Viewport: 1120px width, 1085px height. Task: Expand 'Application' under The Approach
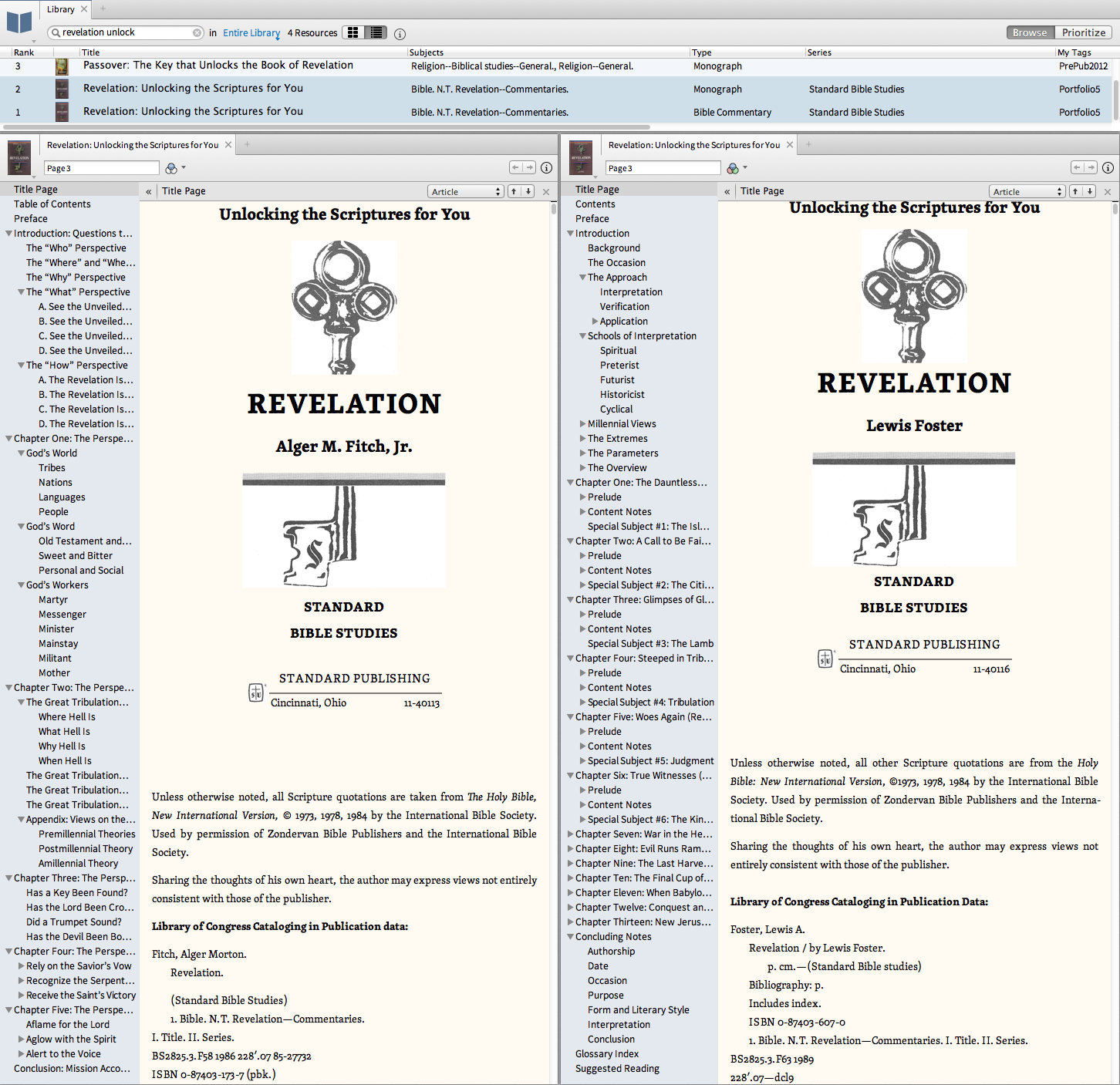pos(595,322)
